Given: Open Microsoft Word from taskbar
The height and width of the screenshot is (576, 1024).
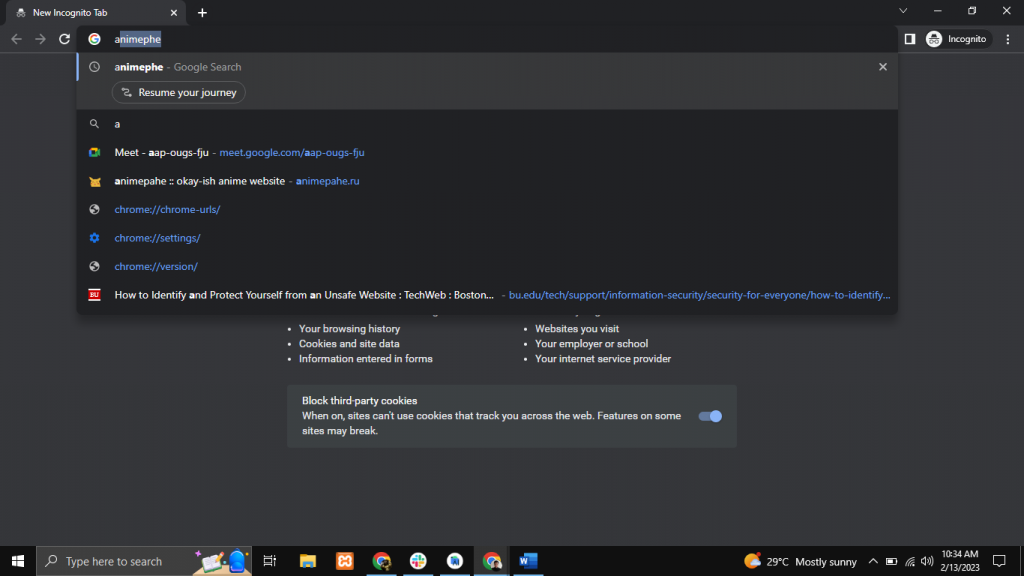Looking at the screenshot, I should tap(528, 561).
